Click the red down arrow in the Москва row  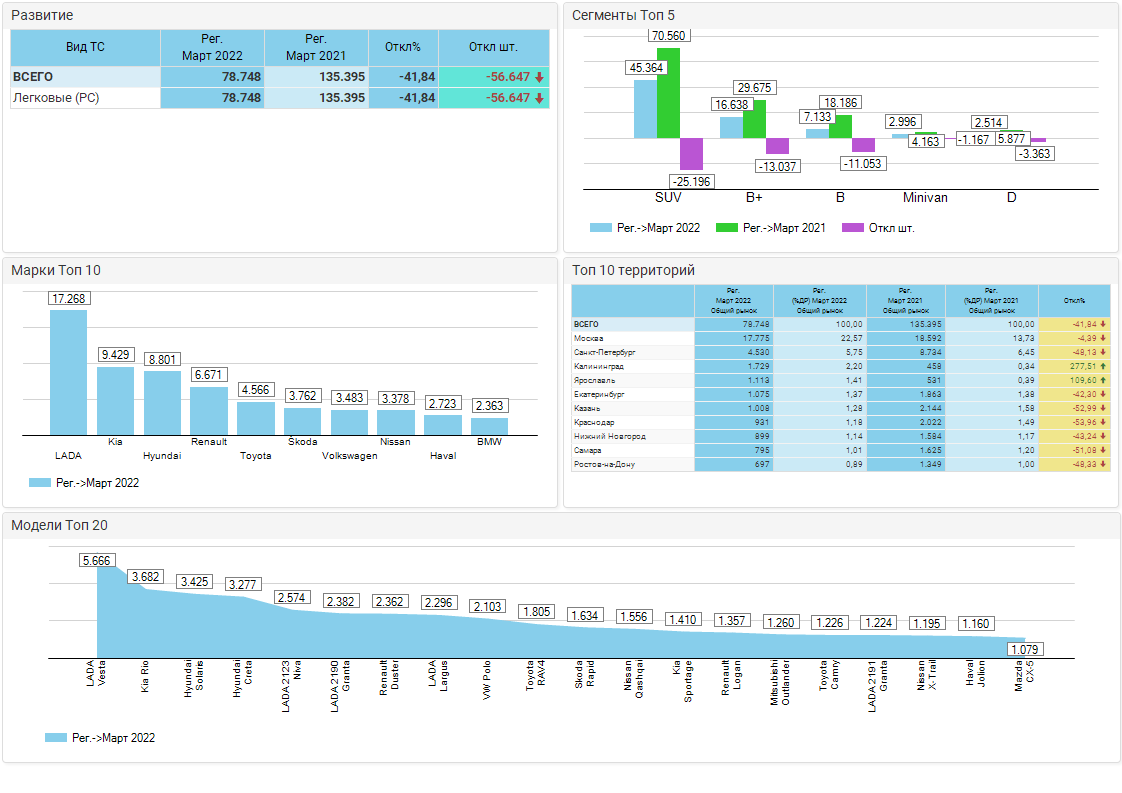(1102, 339)
